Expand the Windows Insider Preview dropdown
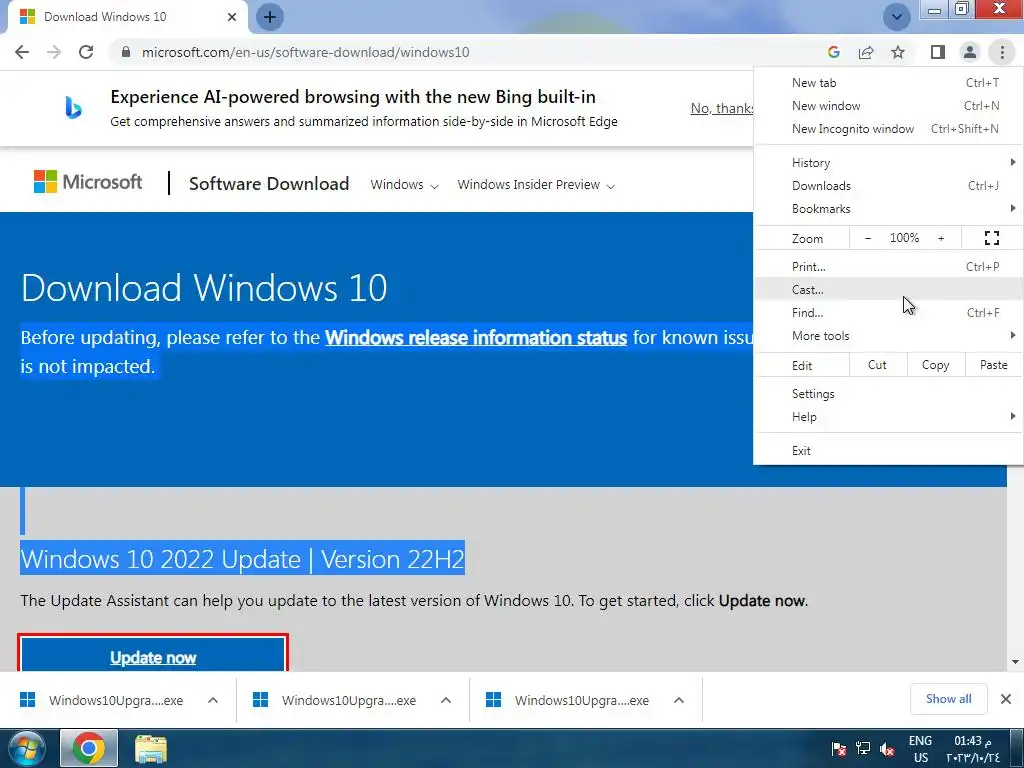 [x=536, y=185]
